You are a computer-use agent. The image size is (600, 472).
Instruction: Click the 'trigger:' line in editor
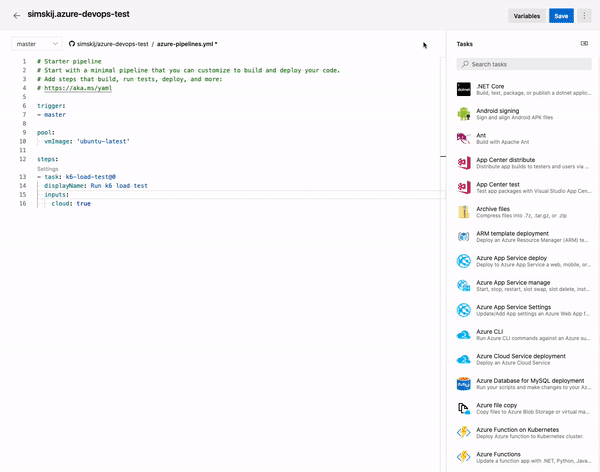tap(51, 106)
